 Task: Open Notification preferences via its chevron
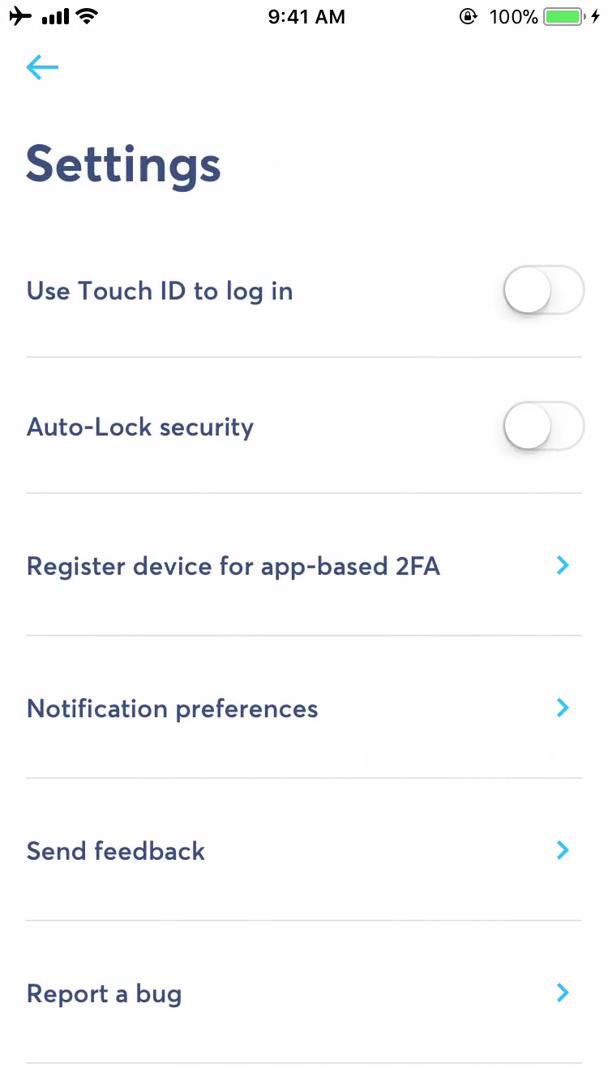562,708
